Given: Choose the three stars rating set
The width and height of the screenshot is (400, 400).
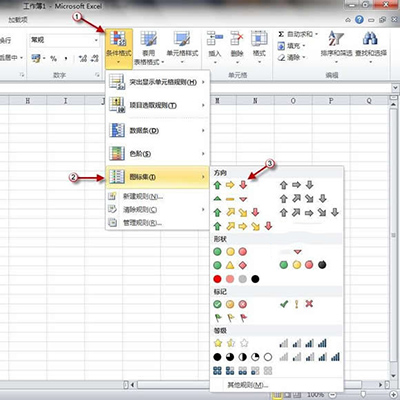Looking at the screenshot, I should pos(231,343).
